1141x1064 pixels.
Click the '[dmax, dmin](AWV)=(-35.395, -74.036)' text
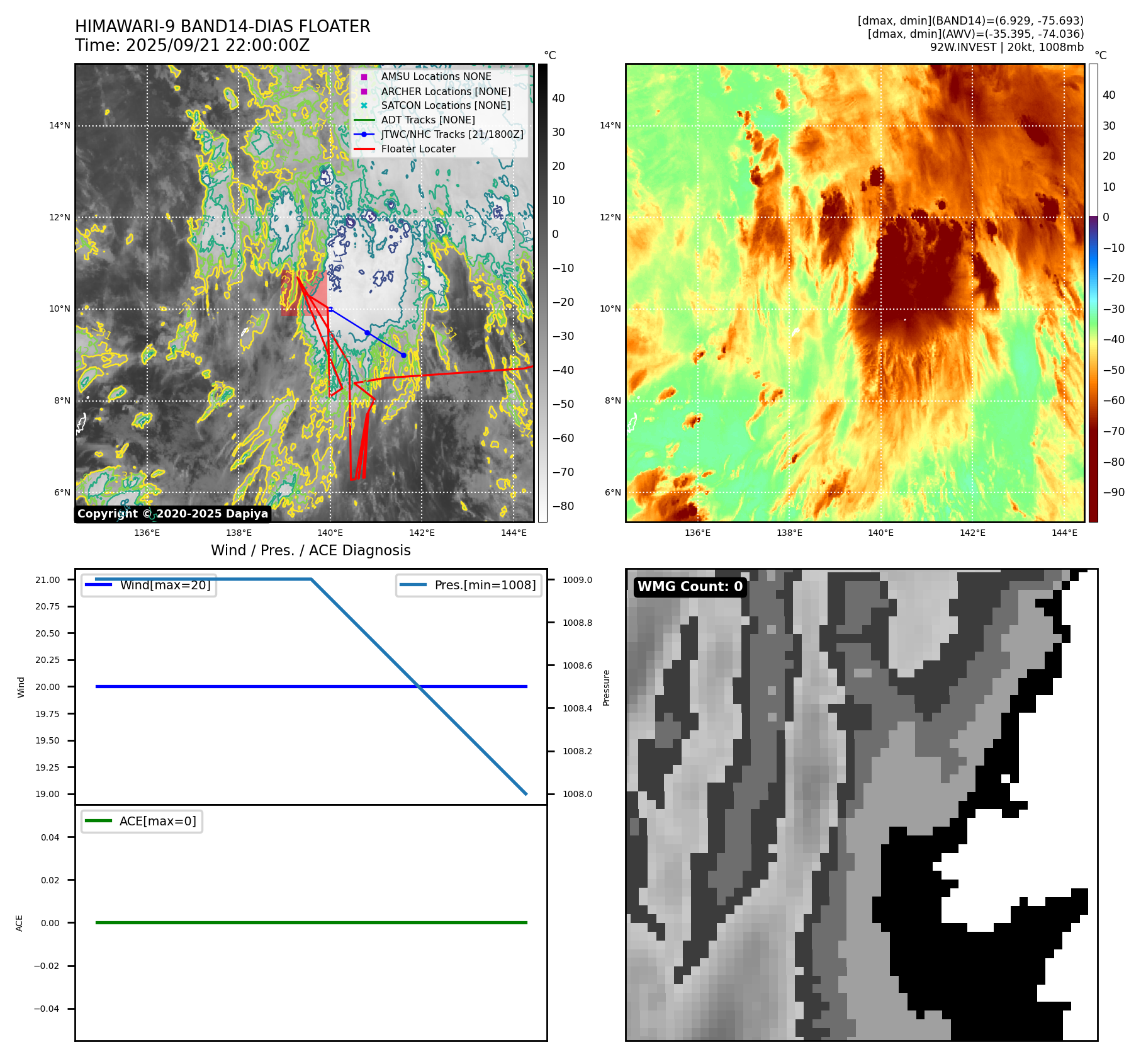pyautogui.click(x=975, y=34)
